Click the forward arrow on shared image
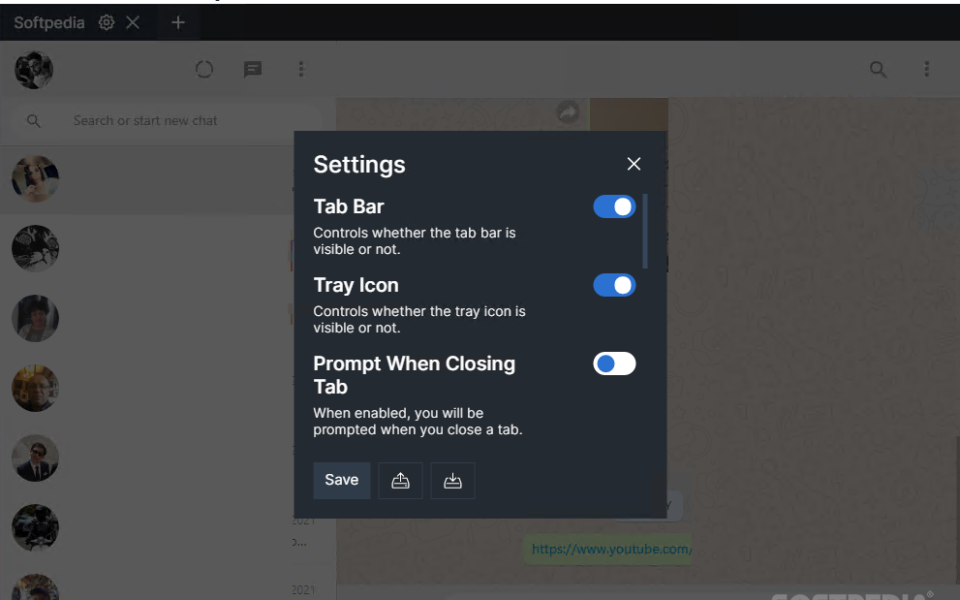The height and width of the screenshot is (600, 960). (568, 113)
